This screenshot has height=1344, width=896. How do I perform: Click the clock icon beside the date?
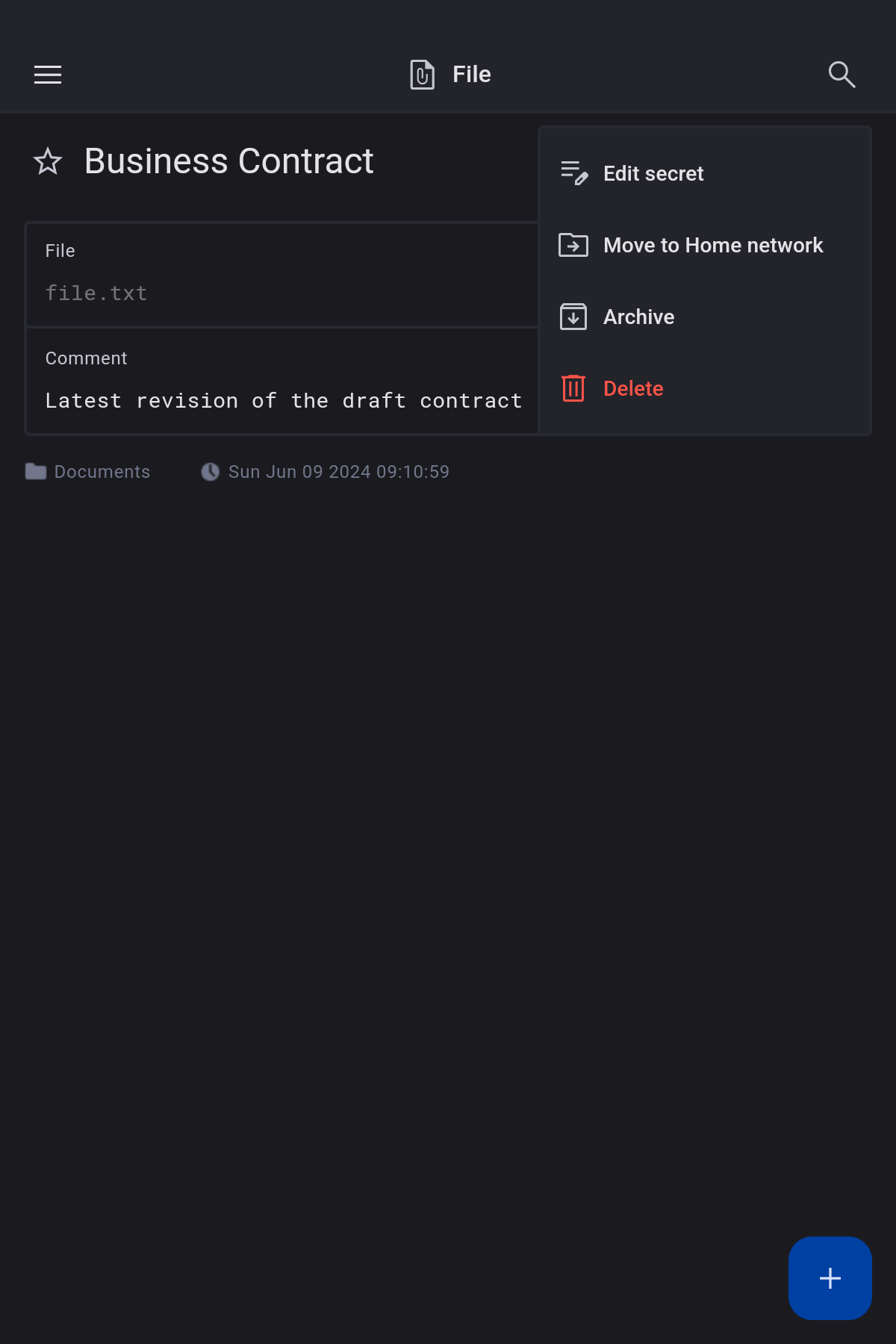(211, 472)
